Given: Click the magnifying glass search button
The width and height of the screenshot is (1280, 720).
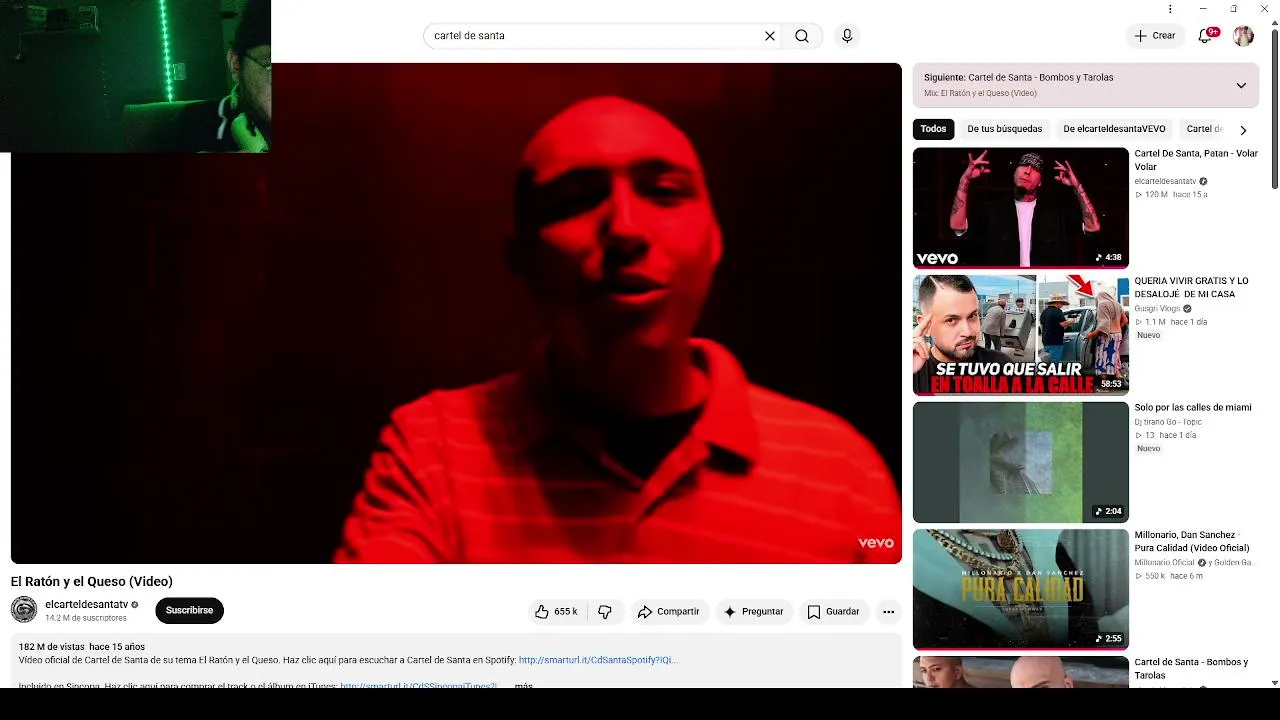Looking at the screenshot, I should (x=802, y=36).
